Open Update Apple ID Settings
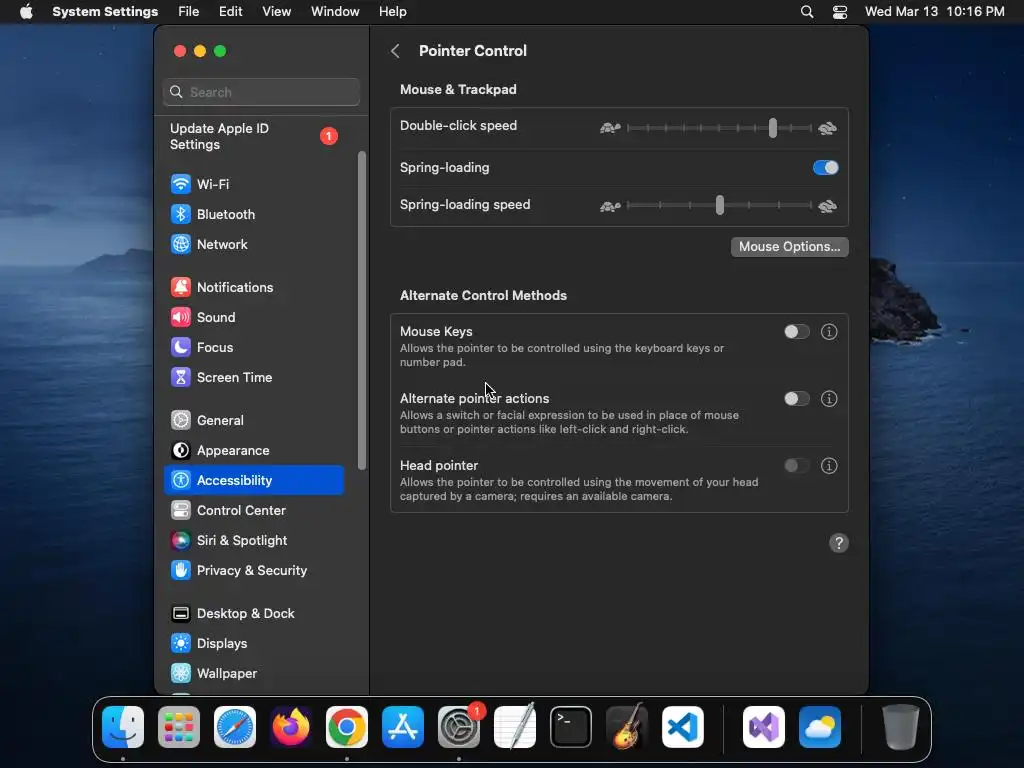This screenshot has width=1024, height=768. 254,136
